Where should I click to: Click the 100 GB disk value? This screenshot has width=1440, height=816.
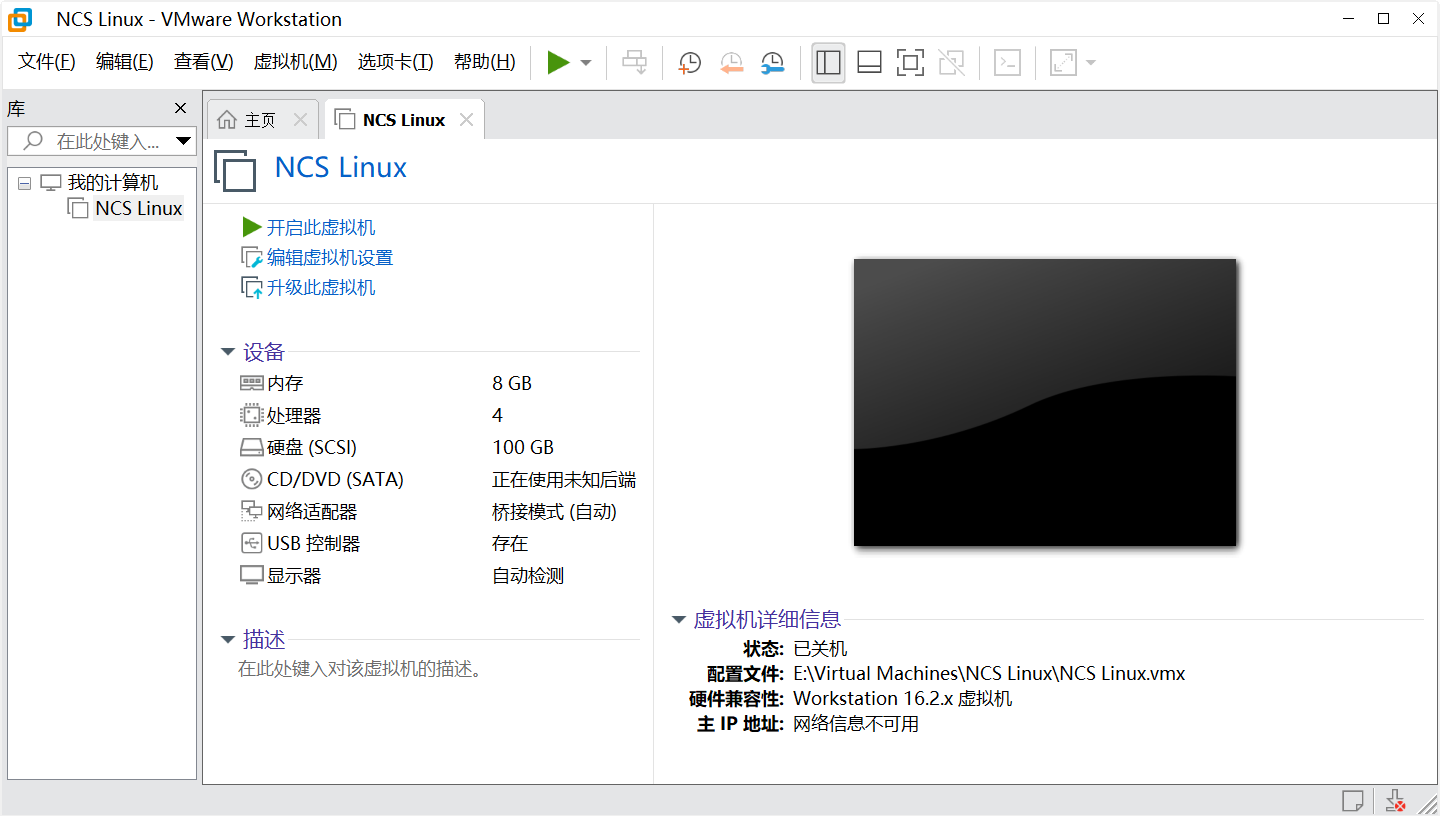tap(523, 447)
